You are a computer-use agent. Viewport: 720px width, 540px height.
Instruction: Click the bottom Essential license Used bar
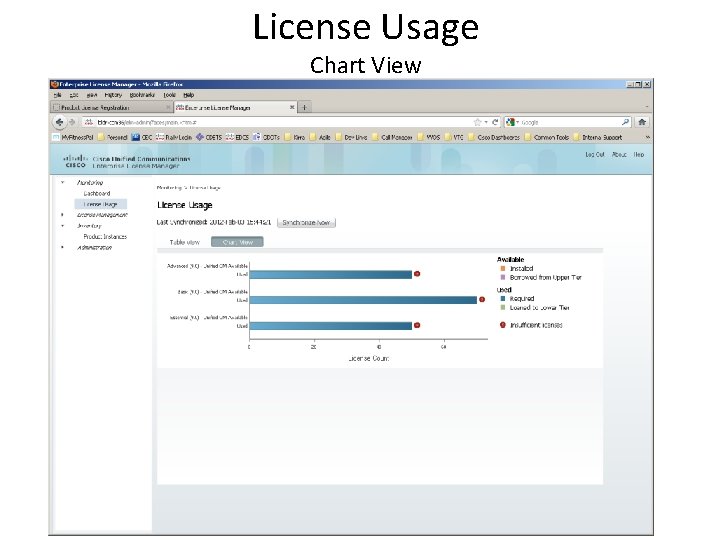331,326
